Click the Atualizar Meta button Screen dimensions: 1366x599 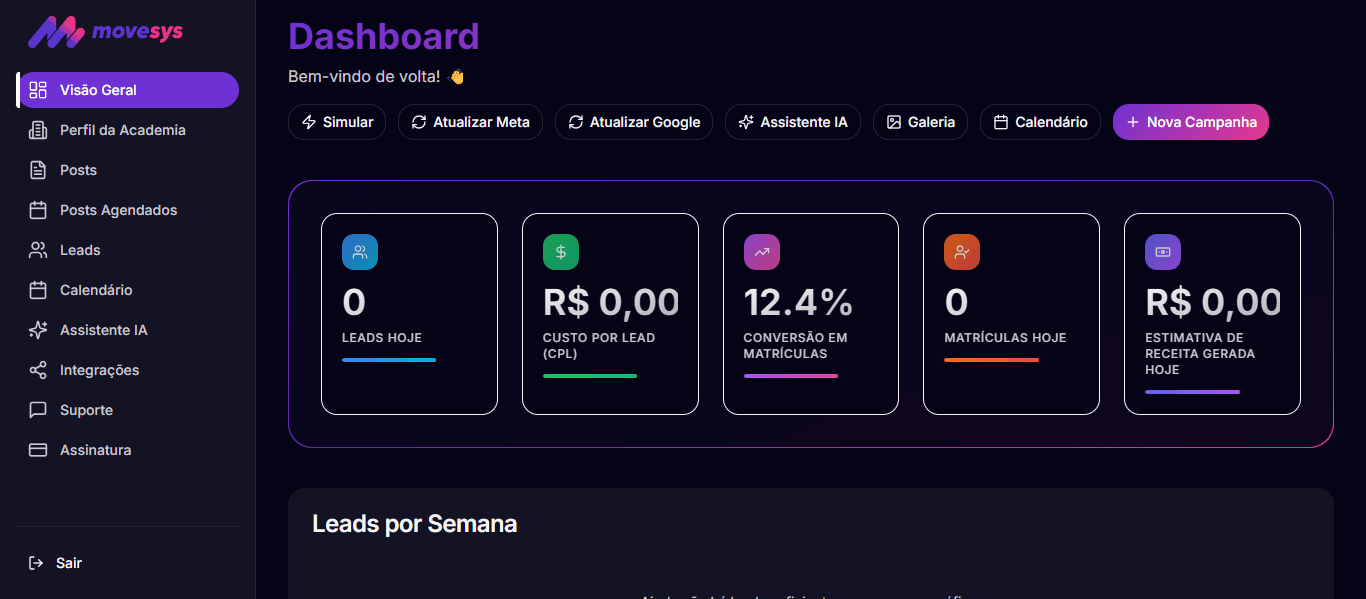click(x=470, y=122)
